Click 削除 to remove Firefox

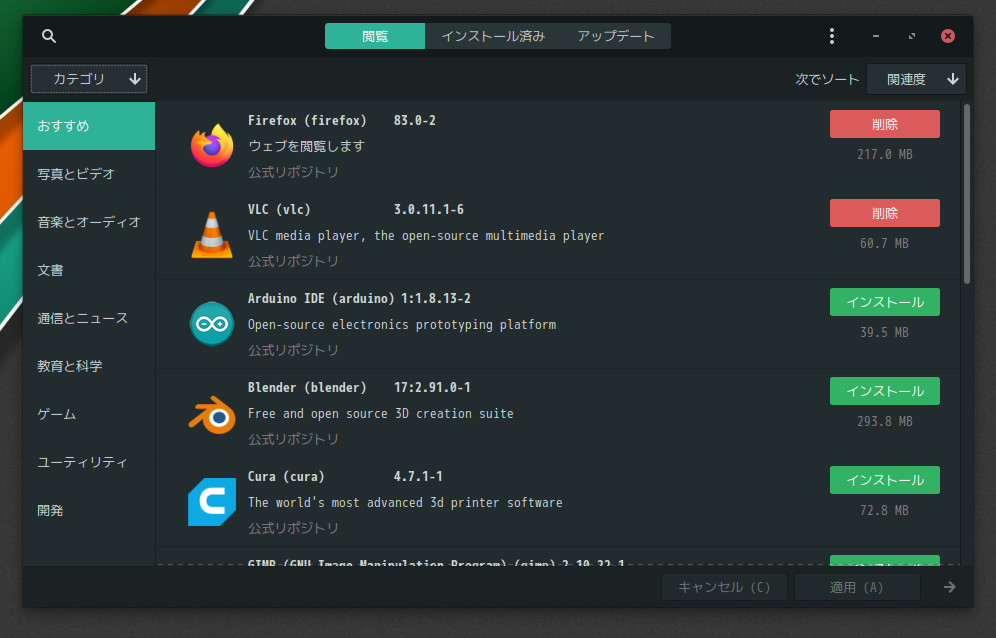[884, 124]
